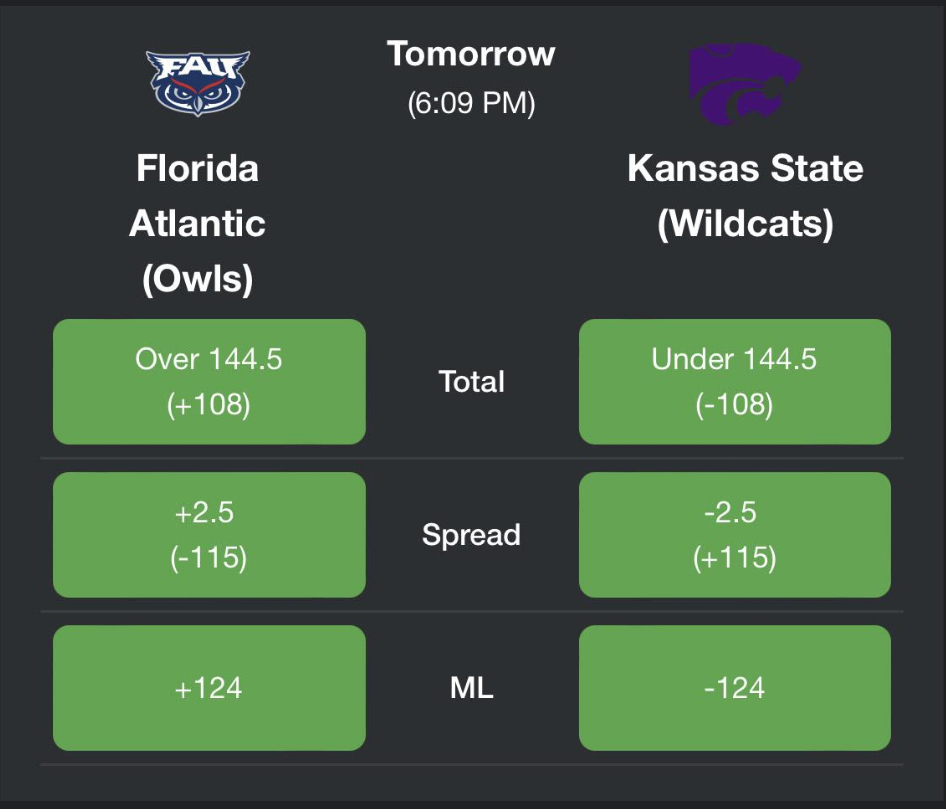Tap the (-115) odds under +2.5
946x809 pixels.
(x=209, y=557)
